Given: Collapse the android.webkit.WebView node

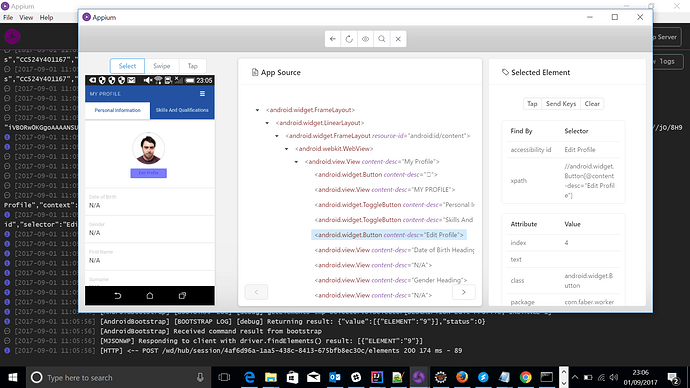Looking at the screenshot, I should [286, 149].
